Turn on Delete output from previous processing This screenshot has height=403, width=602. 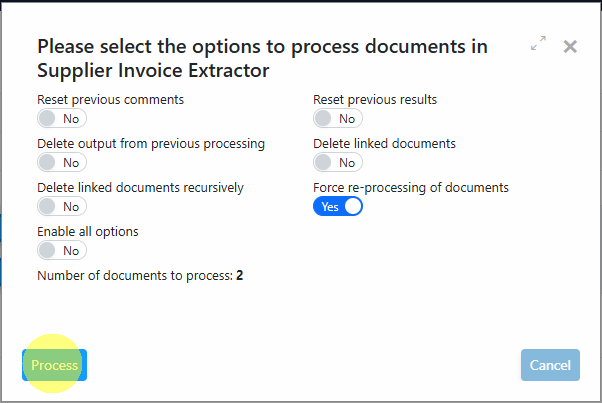(x=62, y=162)
